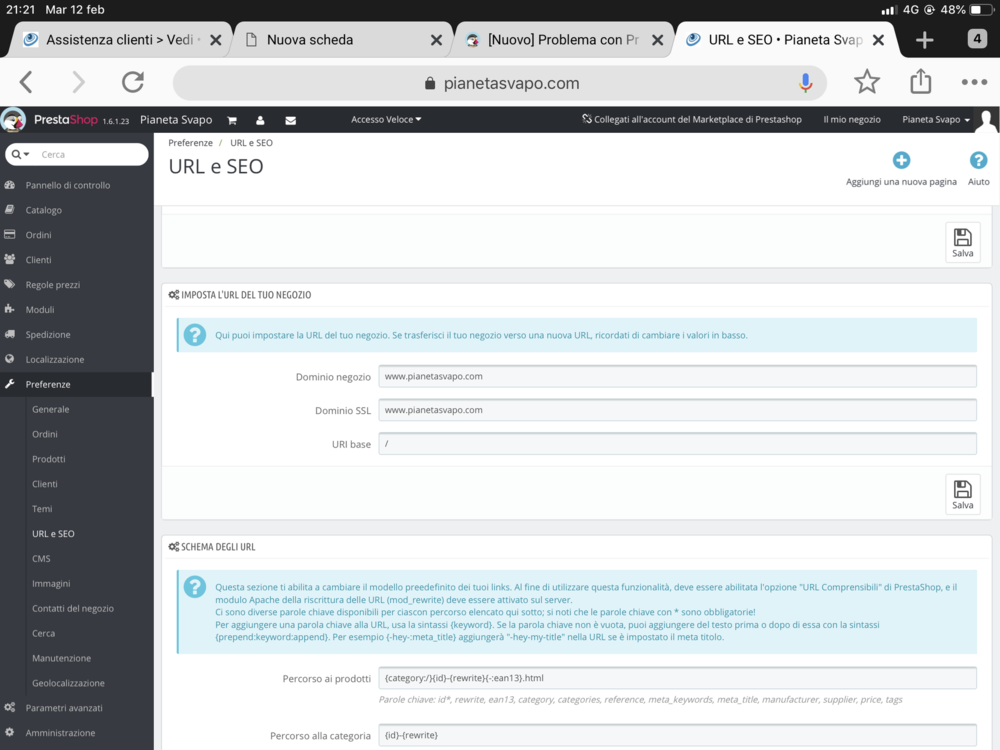1000x750 pixels.
Task: Focus the Cerca sidebar search field
Action: click(x=91, y=154)
